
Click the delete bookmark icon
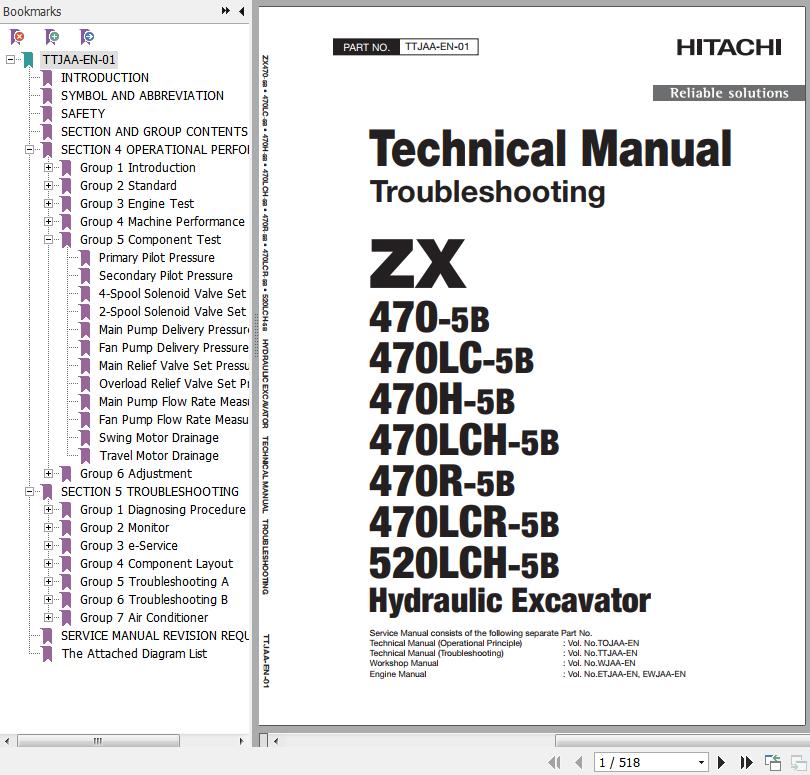click(17, 37)
